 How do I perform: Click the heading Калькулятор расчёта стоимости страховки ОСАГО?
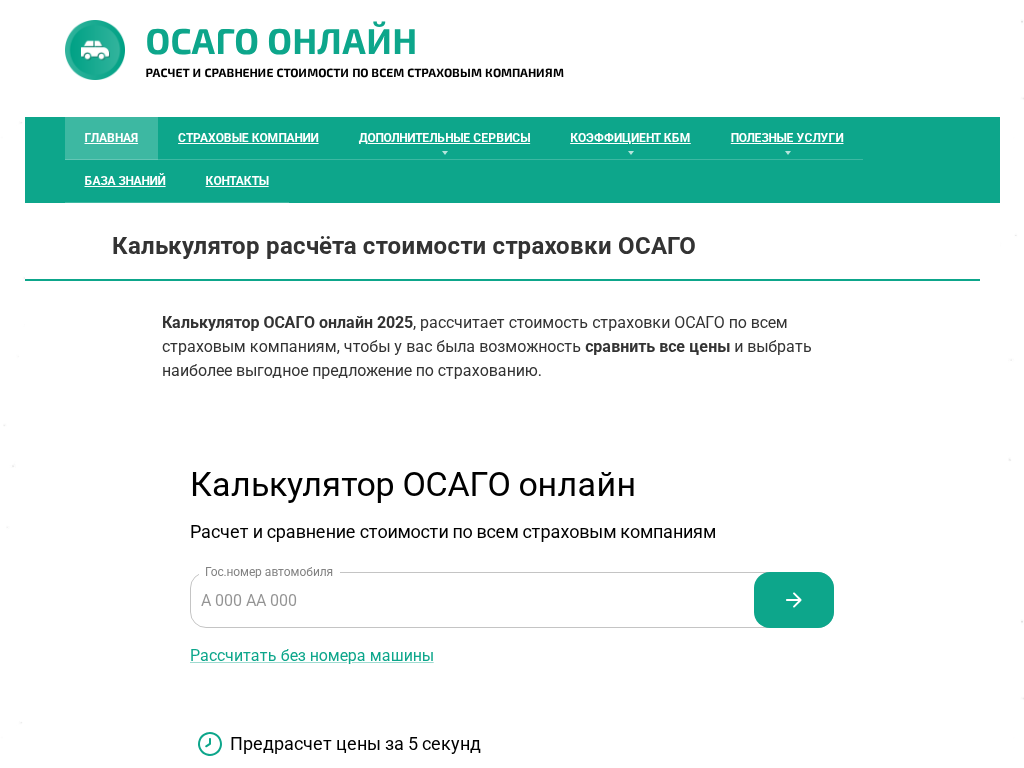pyautogui.click(x=404, y=246)
